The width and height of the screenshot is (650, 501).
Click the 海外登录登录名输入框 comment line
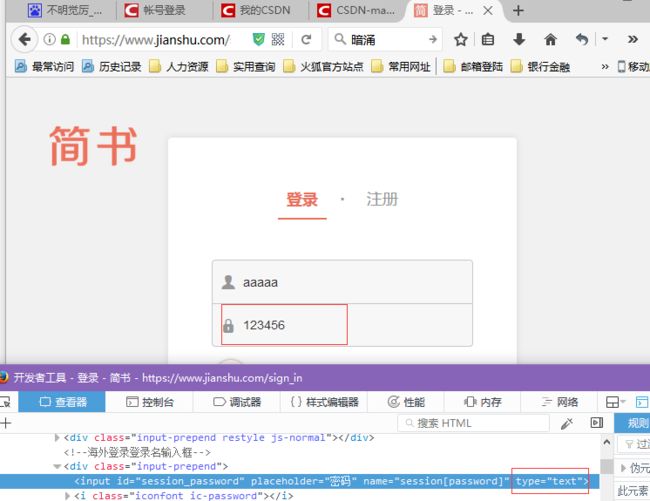pyautogui.click(x=137, y=452)
